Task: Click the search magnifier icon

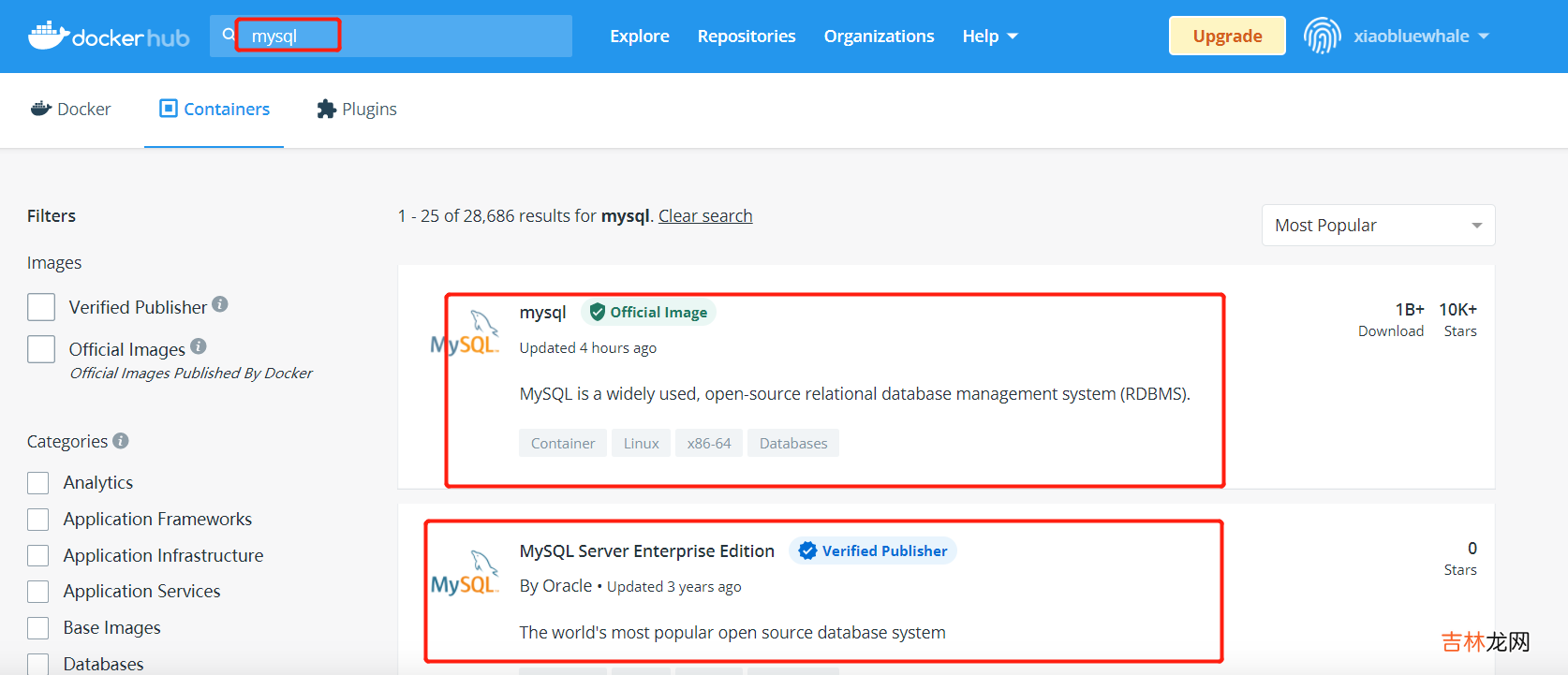Action: coord(229,36)
